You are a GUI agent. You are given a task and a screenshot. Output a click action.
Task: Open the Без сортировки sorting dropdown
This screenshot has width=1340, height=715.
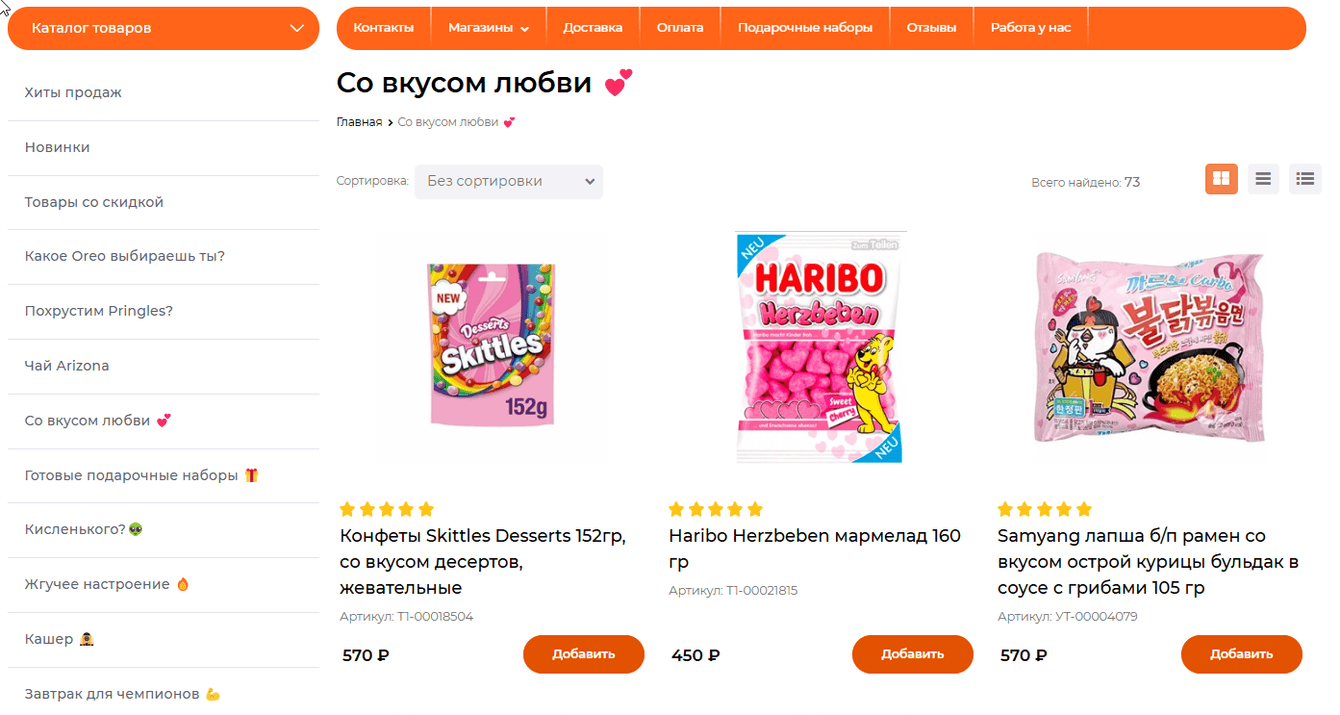point(508,181)
